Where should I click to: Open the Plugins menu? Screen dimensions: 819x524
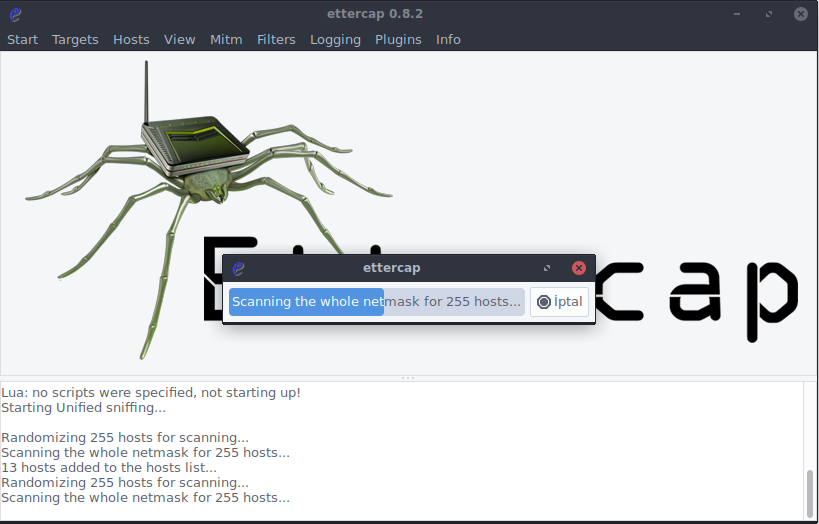[x=398, y=40]
